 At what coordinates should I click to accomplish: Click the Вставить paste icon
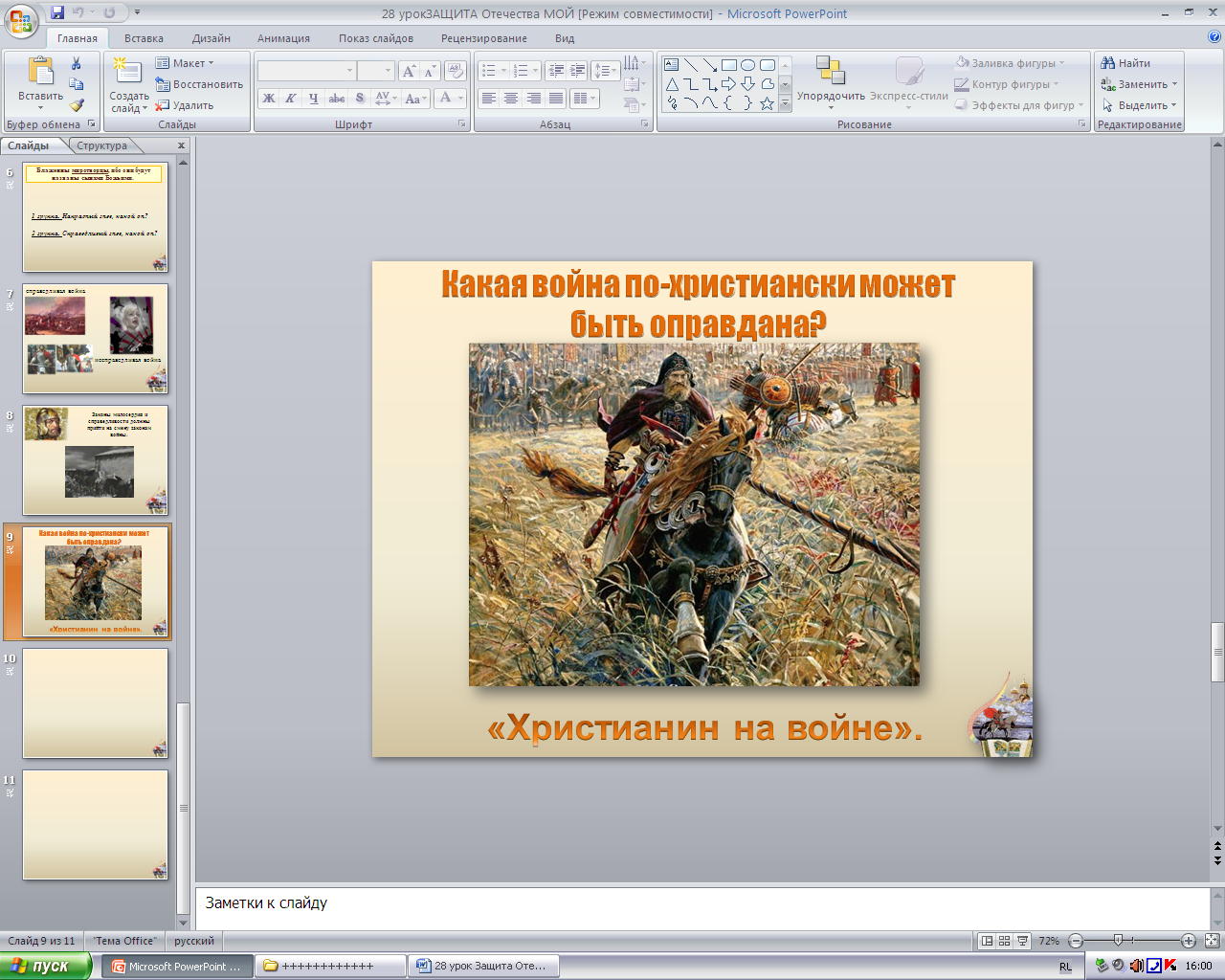(x=40, y=72)
